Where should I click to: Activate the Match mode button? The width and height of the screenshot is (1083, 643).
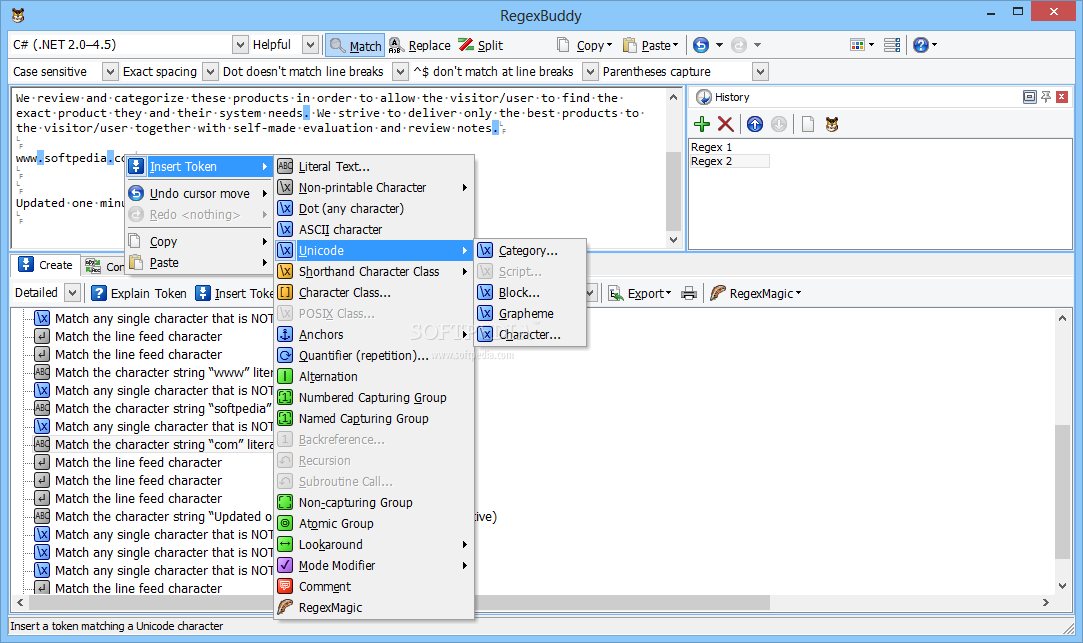click(355, 46)
